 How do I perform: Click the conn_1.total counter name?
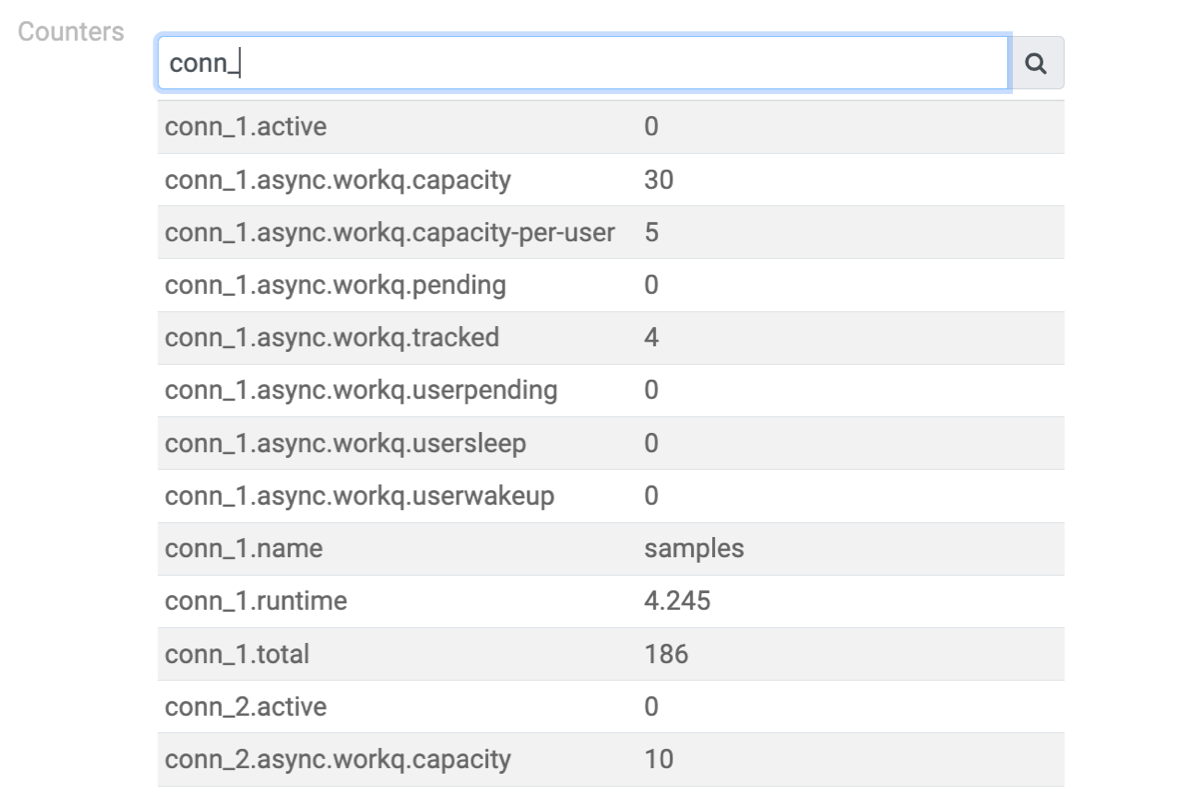click(237, 654)
